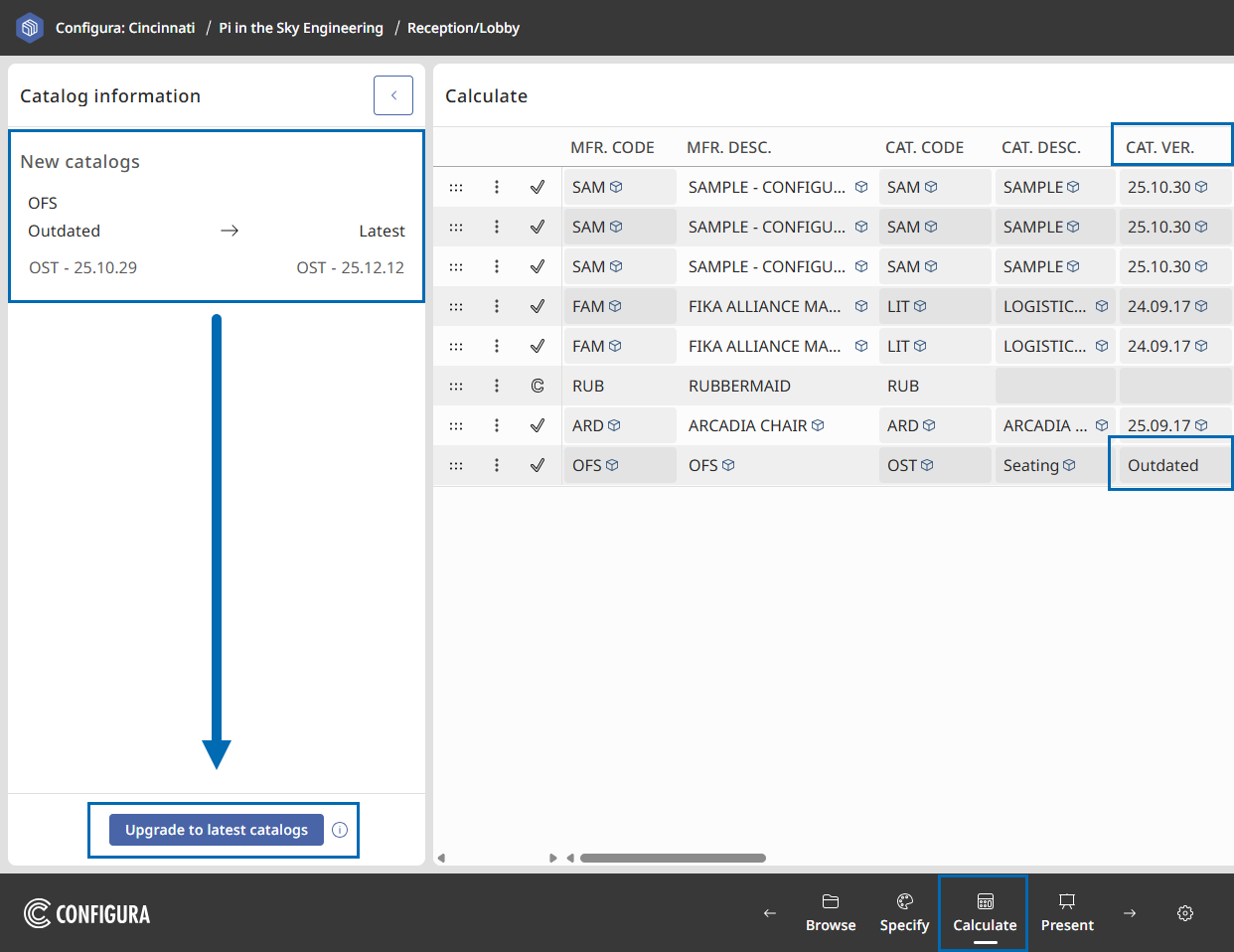Select Reception/Lobby breadcrumb
This screenshot has width=1234, height=952.
tap(463, 28)
